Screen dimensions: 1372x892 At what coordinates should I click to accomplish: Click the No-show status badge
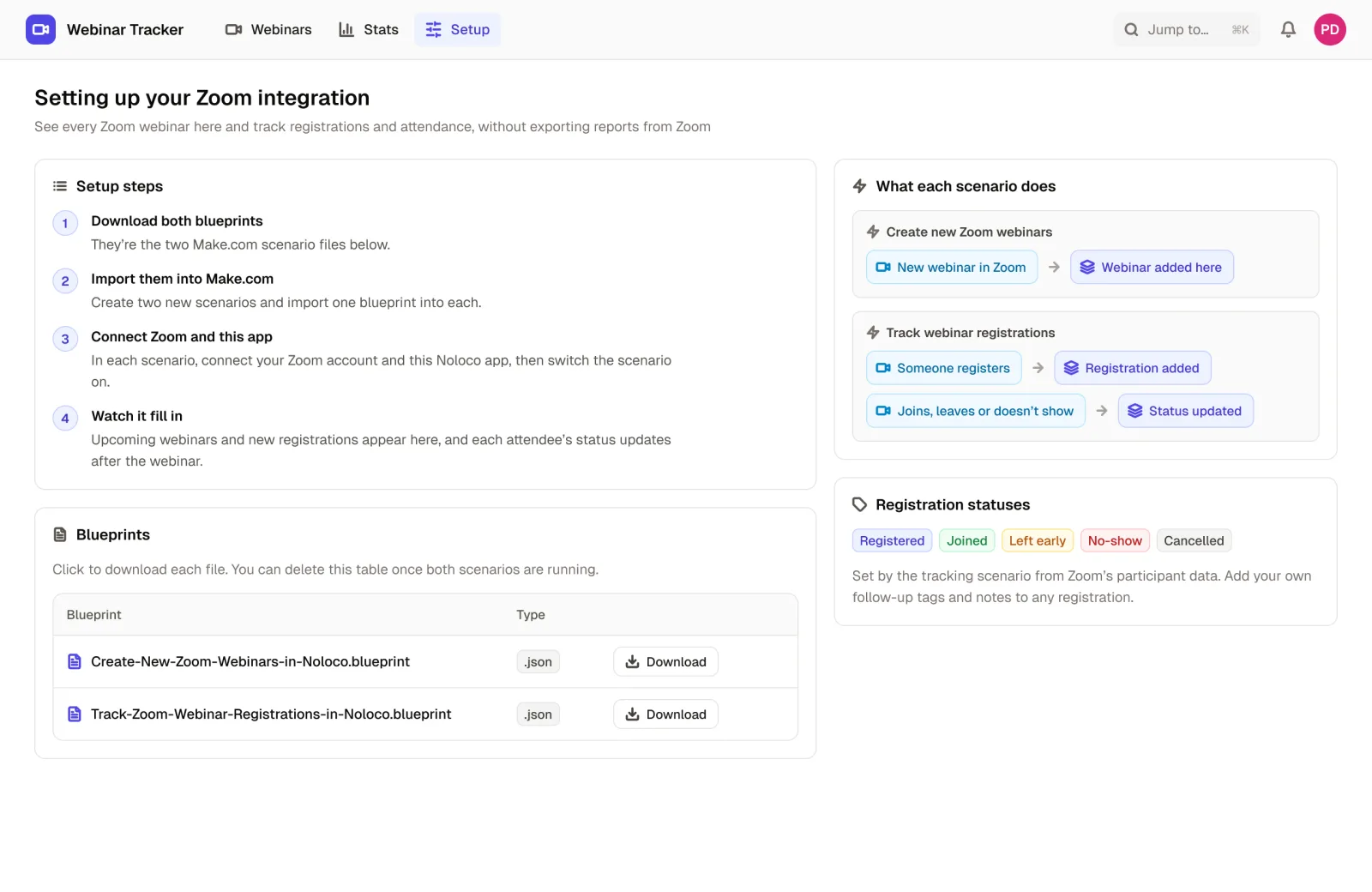coord(1115,540)
